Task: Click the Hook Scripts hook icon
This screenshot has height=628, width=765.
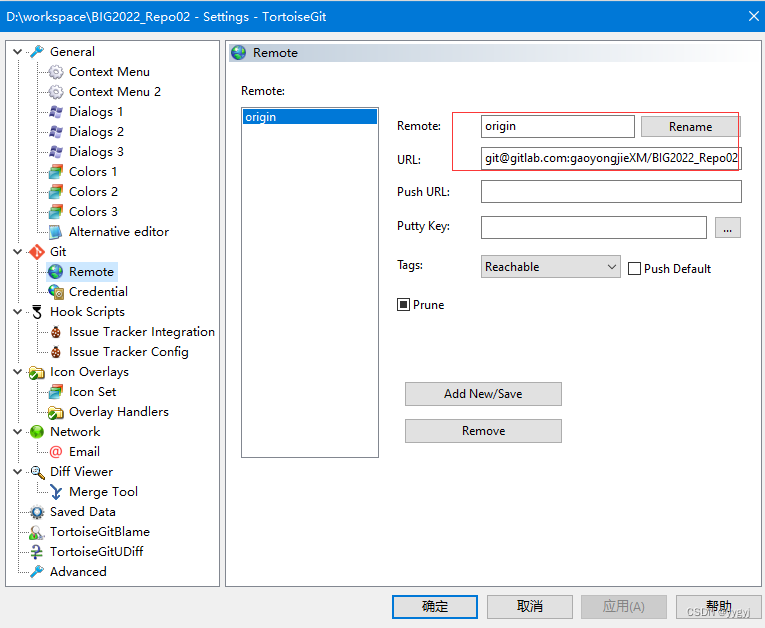Action: coord(37,312)
